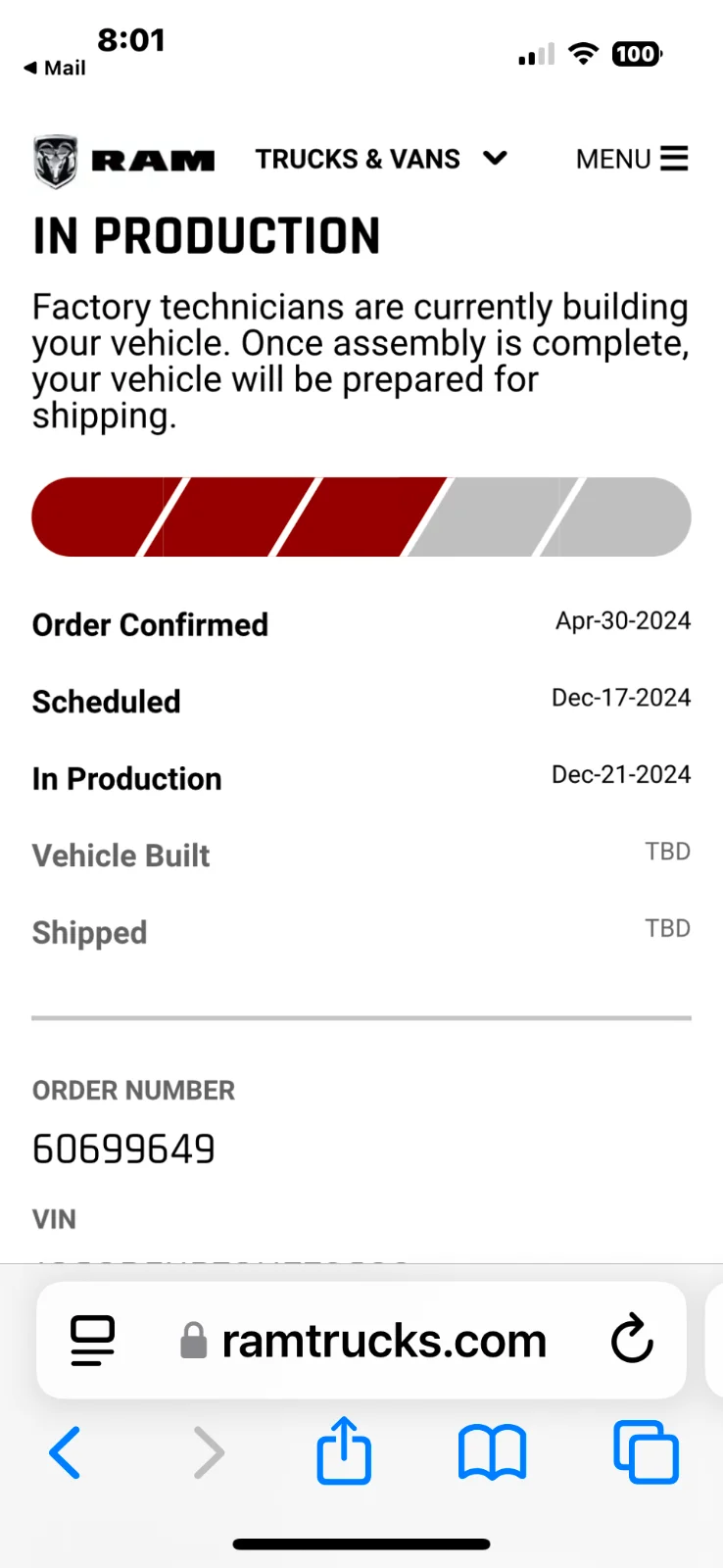Tap the RAM wordmark text
This screenshot has height=1568, width=723.
[x=153, y=161]
